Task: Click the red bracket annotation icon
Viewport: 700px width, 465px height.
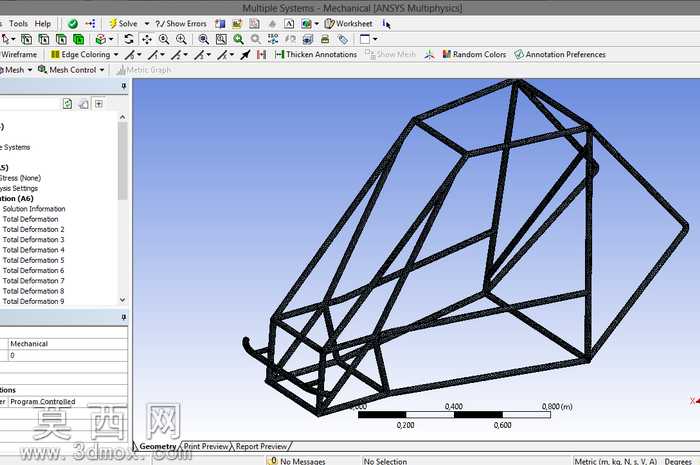Action: tap(262, 54)
